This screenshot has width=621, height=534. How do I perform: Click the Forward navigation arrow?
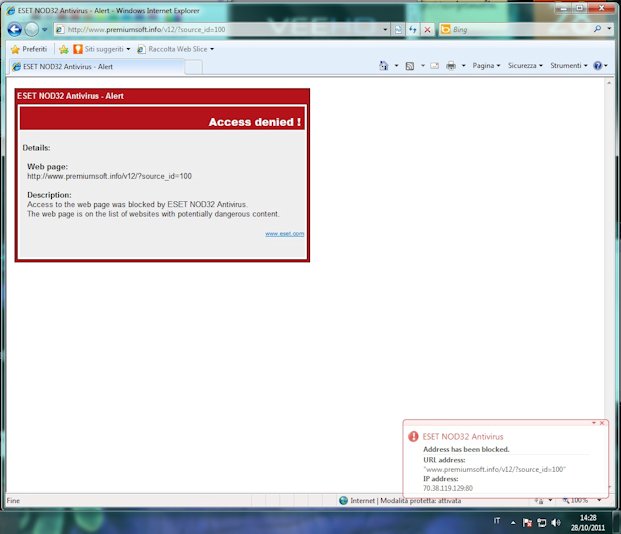(32, 29)
